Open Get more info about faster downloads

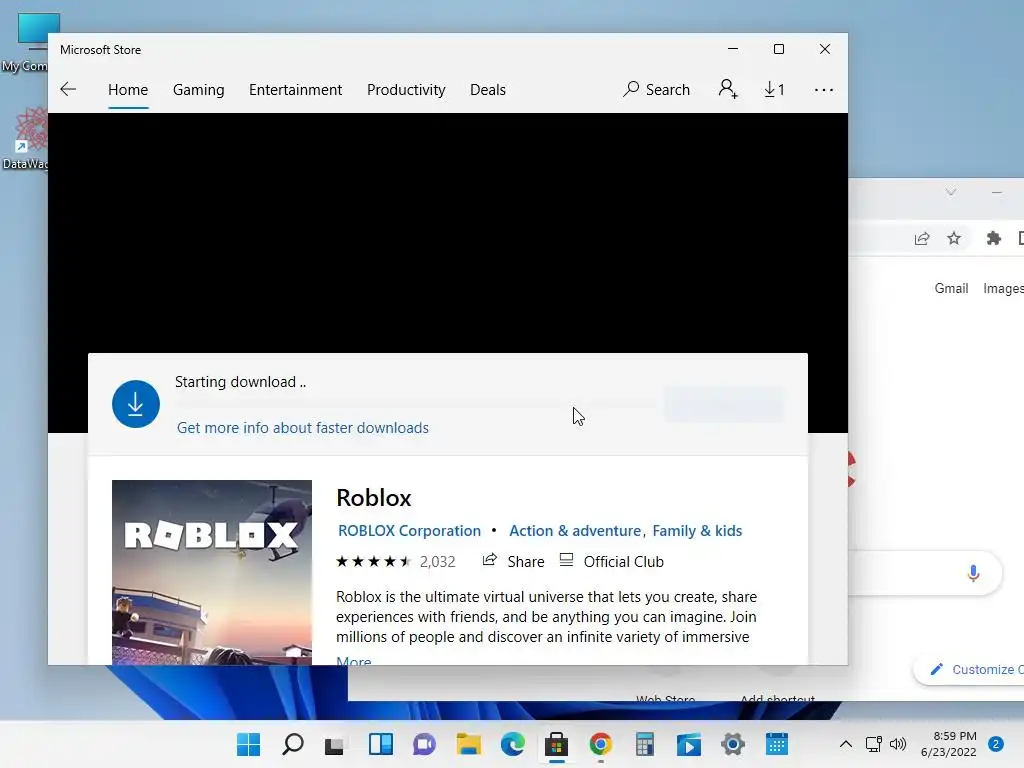point(303,428)
